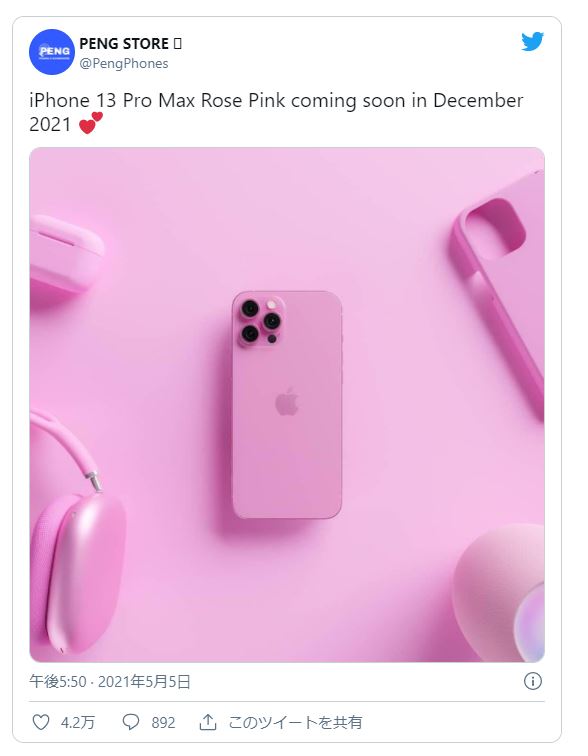
Task: Click the 892 replies count
Action: pyautogui.click(x=163, y=722)
